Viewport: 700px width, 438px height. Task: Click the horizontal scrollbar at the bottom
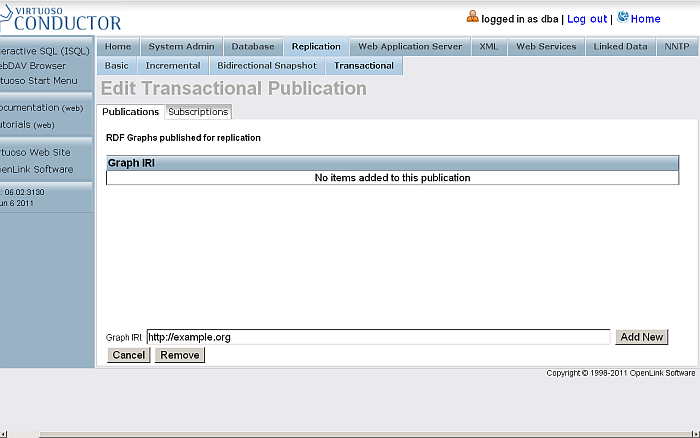[x=350, y=433]
